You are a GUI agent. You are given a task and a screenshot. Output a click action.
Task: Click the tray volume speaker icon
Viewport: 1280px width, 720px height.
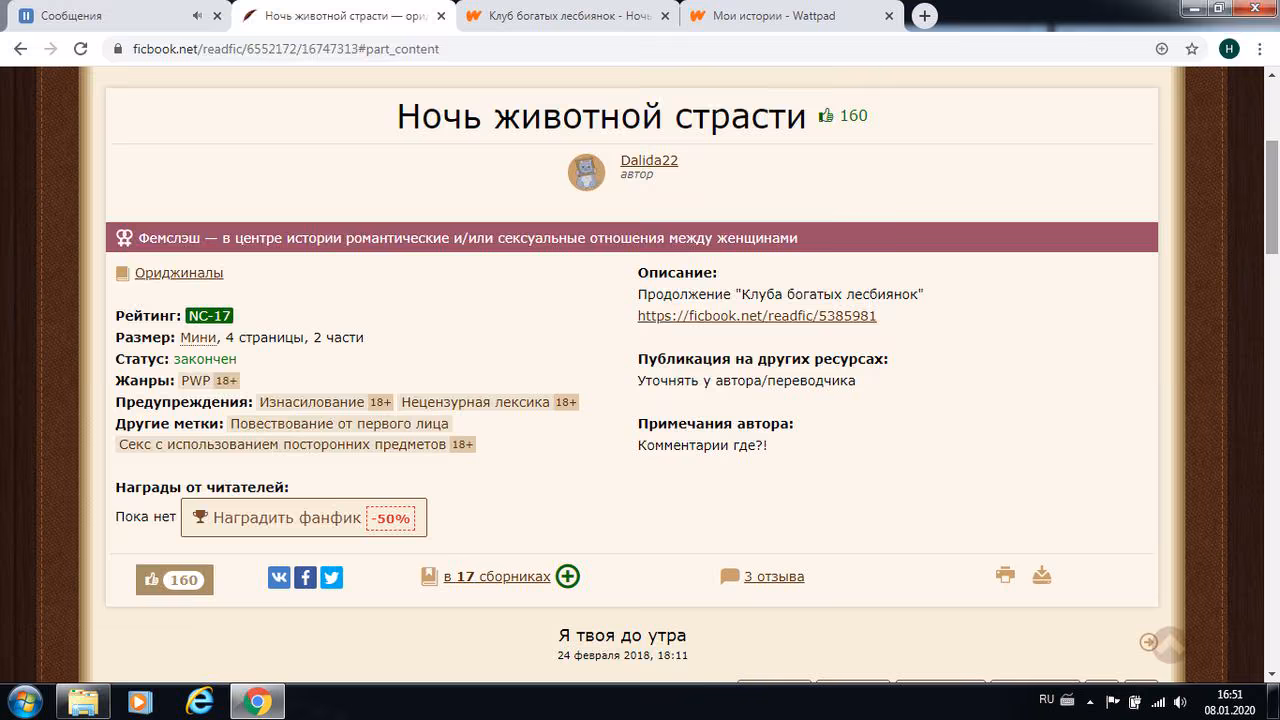click(1181, 701)
